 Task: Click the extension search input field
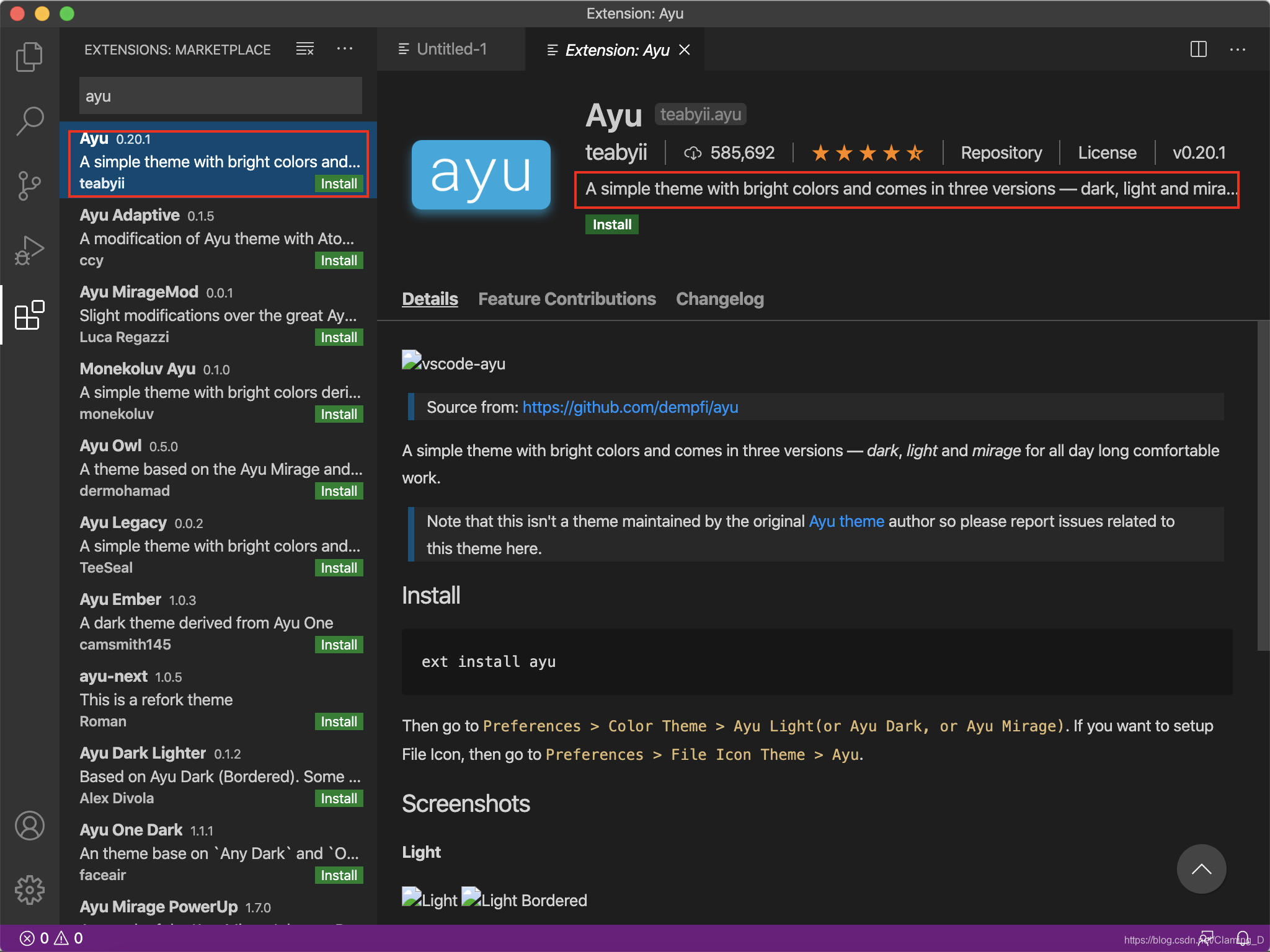coord(220,96)
